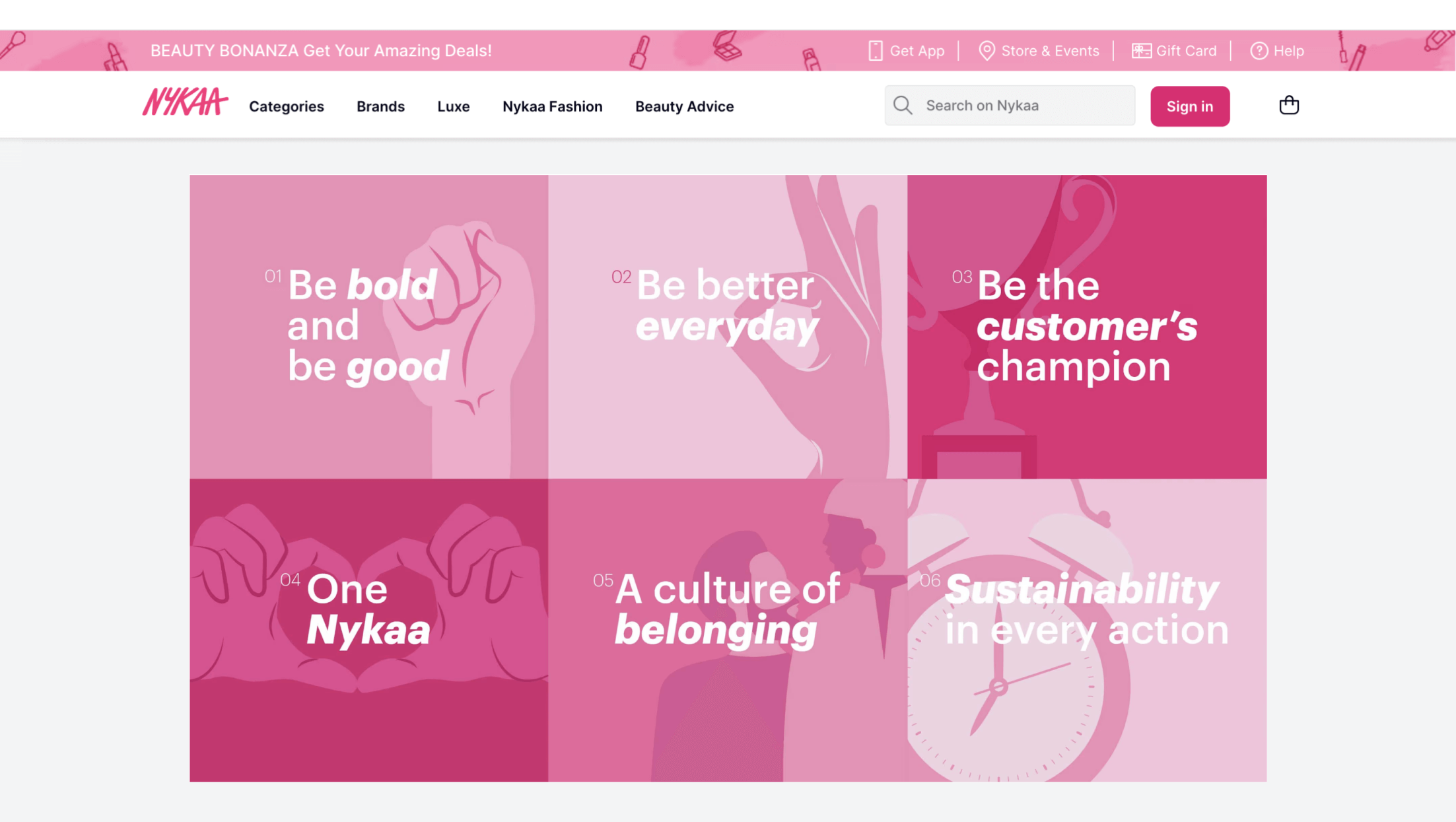The height and width of the screenshot is (822, 1456).
Task: Click the Sign in button
Action: click(1190, 106)
